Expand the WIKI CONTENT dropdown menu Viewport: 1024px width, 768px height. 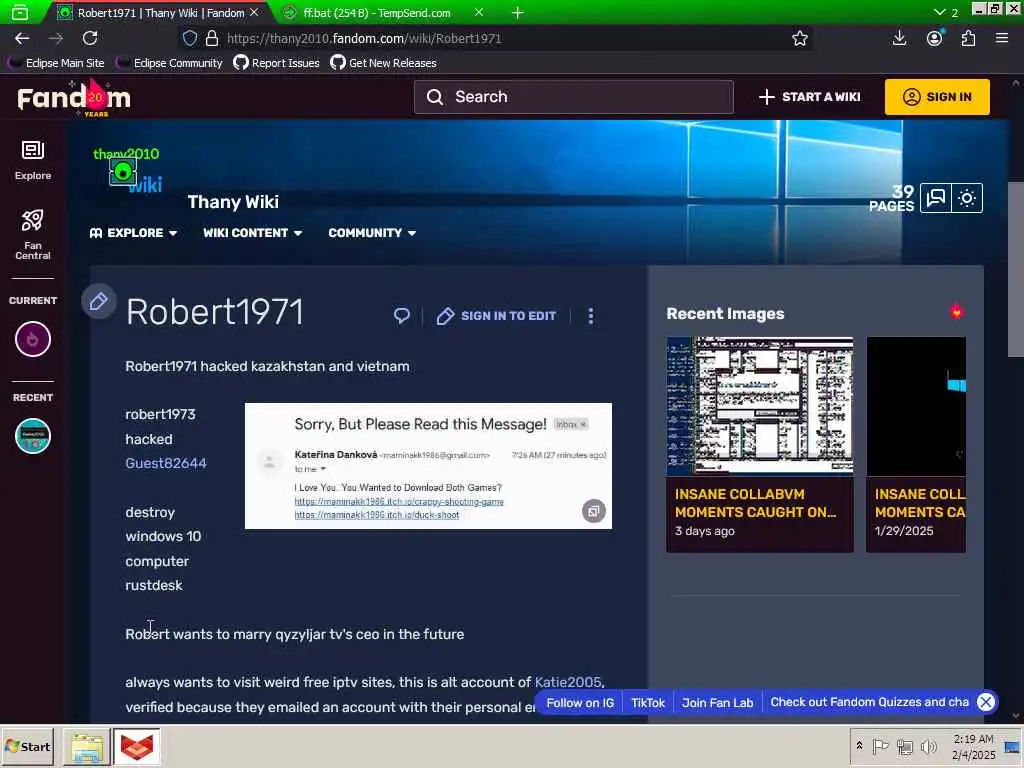(x=252, y=233)
